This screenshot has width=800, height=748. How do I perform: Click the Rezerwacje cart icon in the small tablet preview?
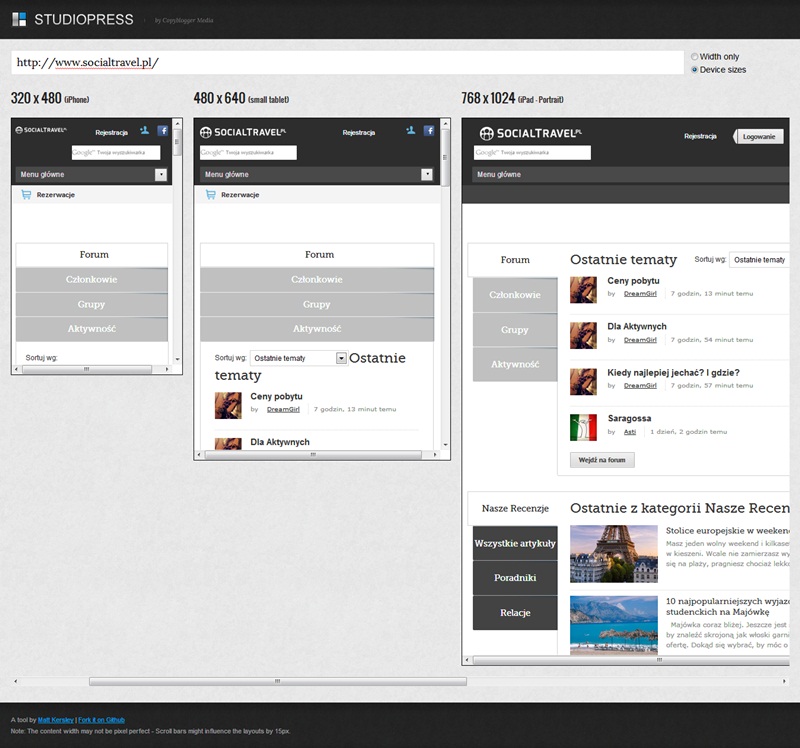(210, 195)
